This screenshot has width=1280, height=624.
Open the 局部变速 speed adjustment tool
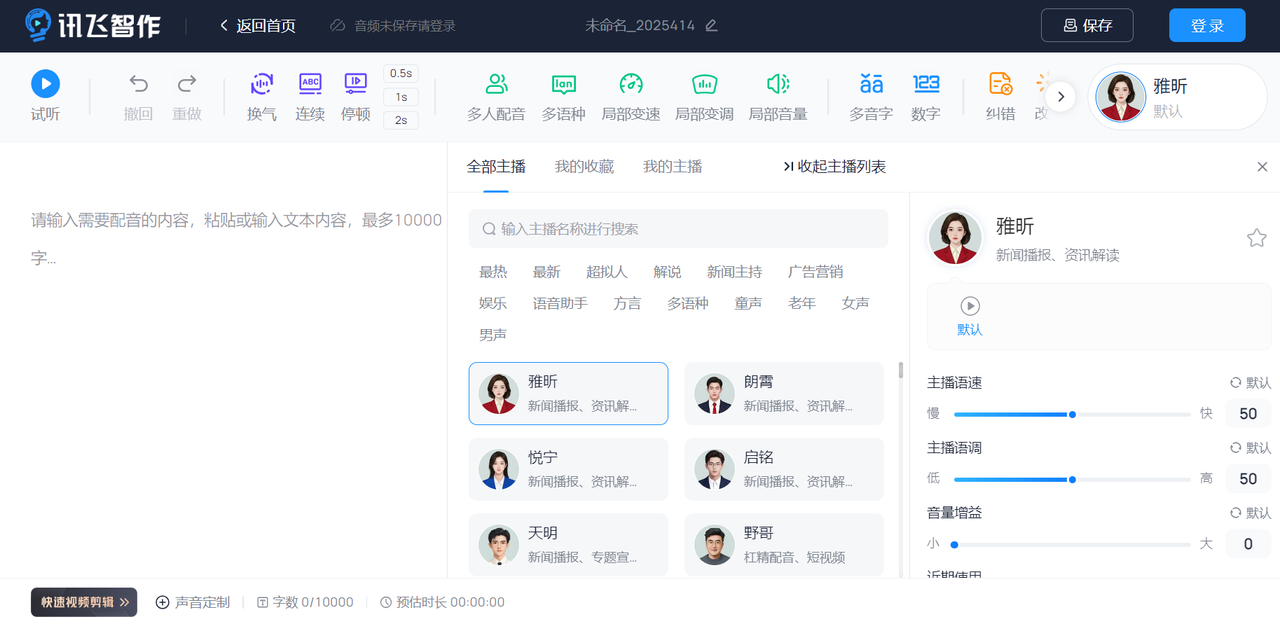pos(633,96)
